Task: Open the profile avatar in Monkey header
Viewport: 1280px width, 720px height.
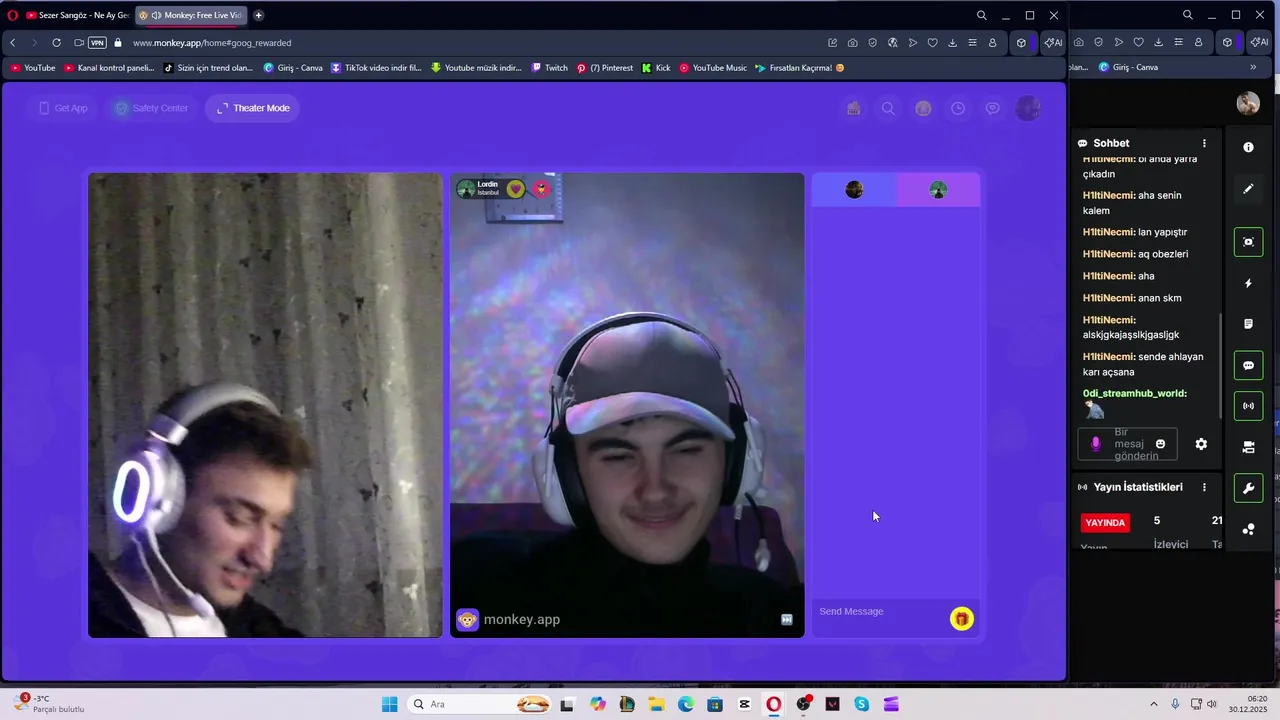Action: pyautogui.click(x=1028, y=108)
